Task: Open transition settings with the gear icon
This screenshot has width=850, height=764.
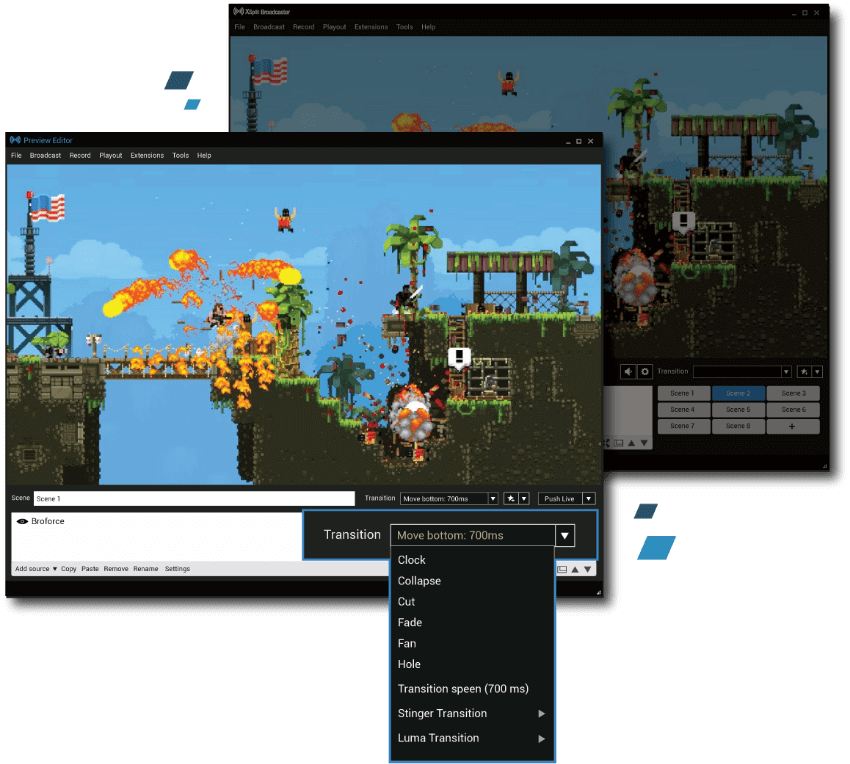Action: pos(643,371)
